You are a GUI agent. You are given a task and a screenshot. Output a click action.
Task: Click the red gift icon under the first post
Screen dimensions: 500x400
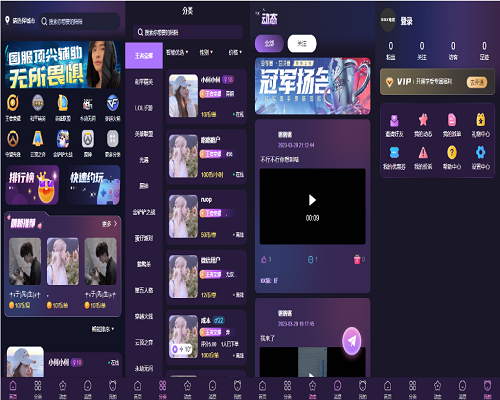[357, 259]
